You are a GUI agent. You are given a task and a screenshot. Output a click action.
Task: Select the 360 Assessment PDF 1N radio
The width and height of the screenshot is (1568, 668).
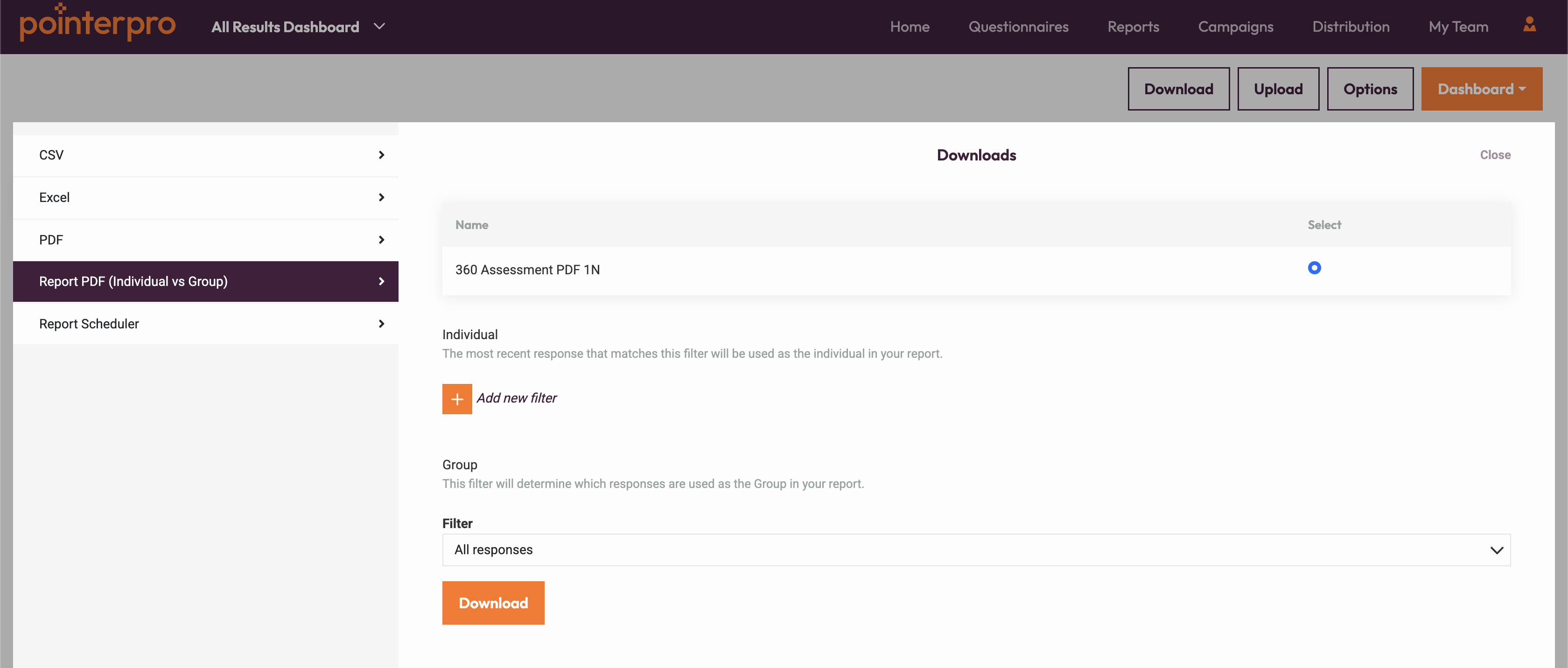click(x=1314, y=268)
